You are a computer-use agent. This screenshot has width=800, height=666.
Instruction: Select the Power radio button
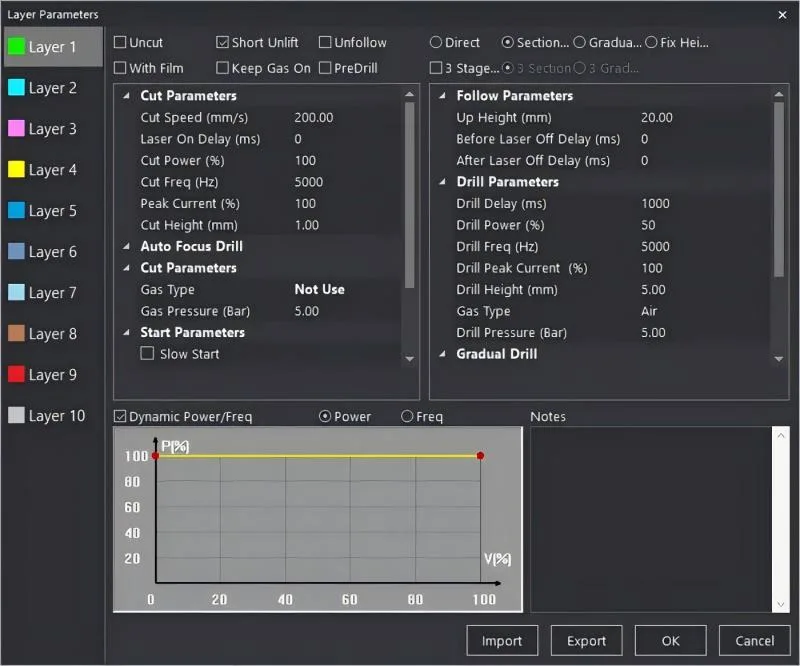[325, 416]
